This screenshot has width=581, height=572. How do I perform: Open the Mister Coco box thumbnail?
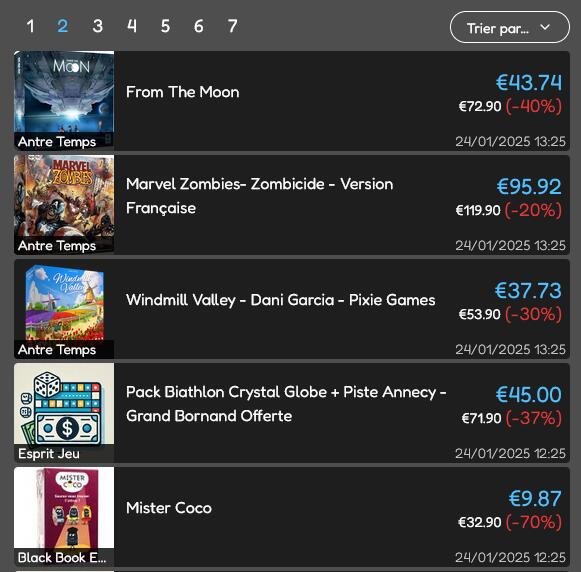click(x=64, y=517)
